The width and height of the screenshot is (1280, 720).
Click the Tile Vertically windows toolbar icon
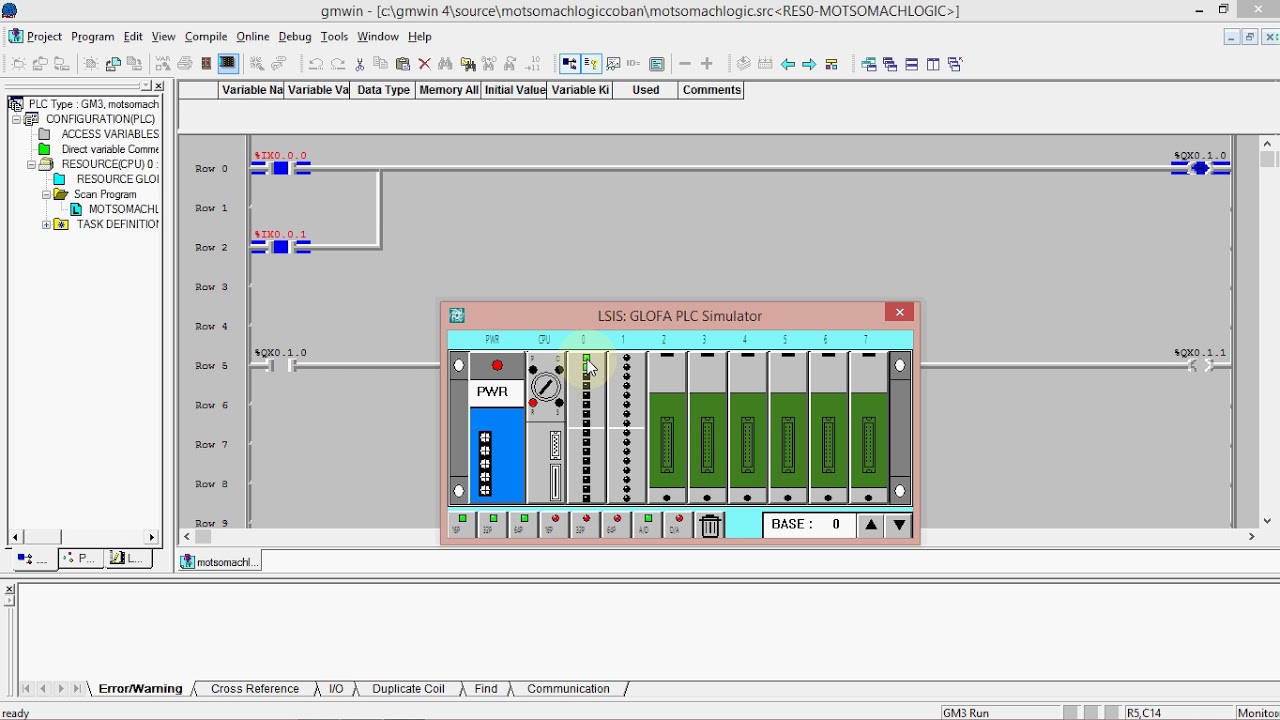coord(933,64)
